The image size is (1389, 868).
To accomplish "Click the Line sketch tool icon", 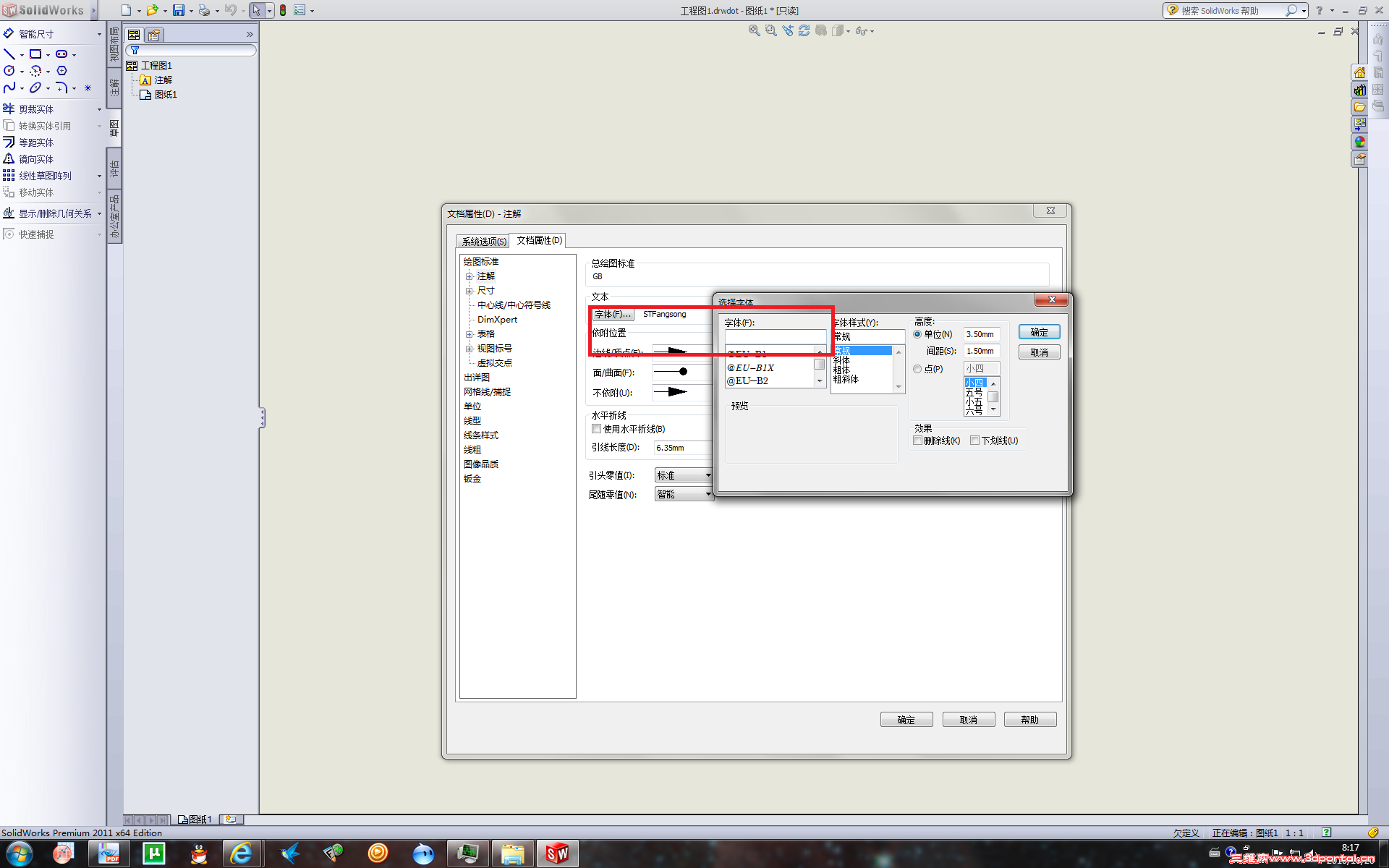I will (x=9, y=54).
